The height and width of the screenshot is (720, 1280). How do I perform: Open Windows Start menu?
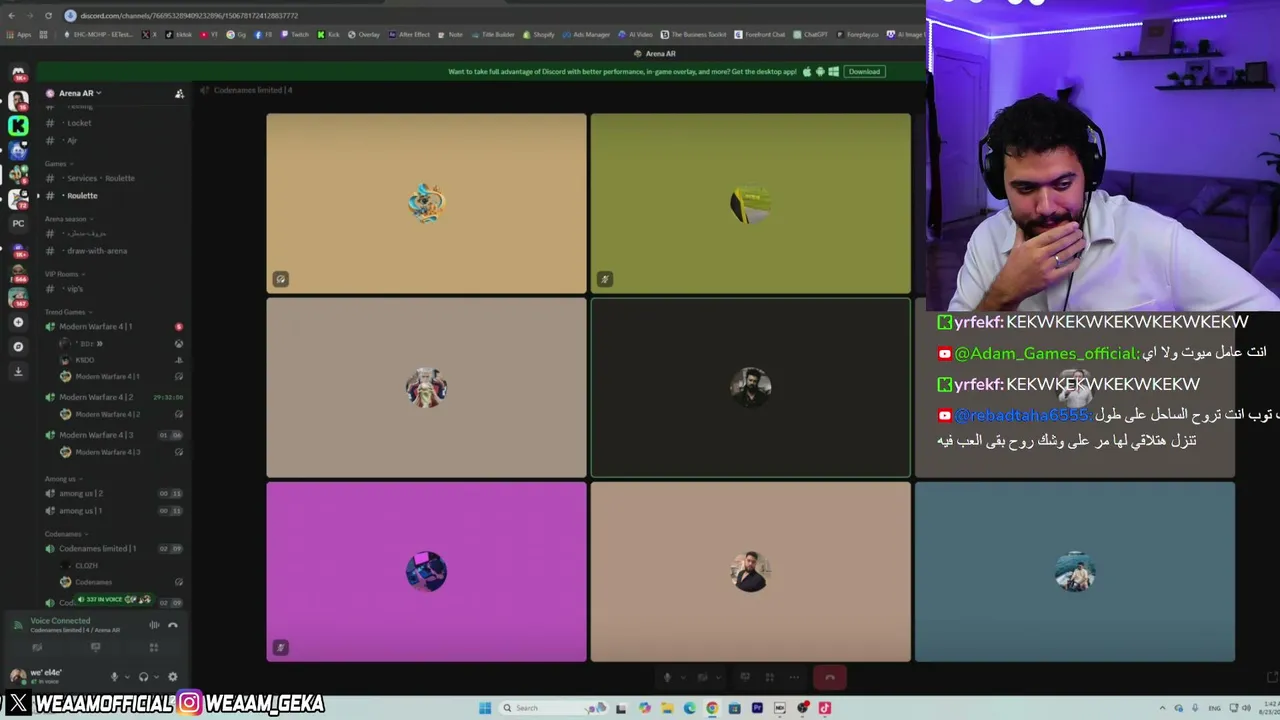pos(485,708)
